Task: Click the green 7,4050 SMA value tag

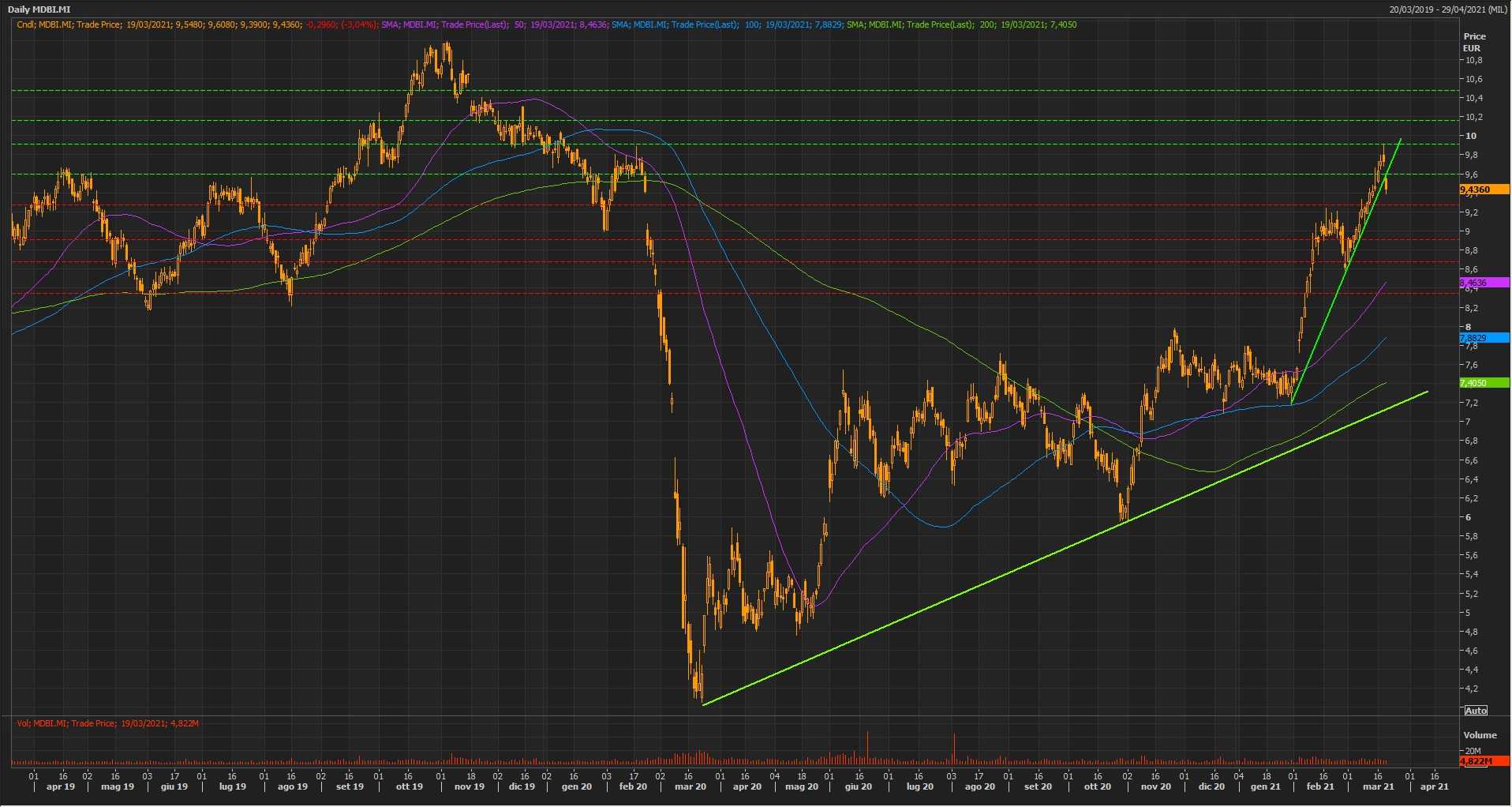Action: coord(1484,383)
